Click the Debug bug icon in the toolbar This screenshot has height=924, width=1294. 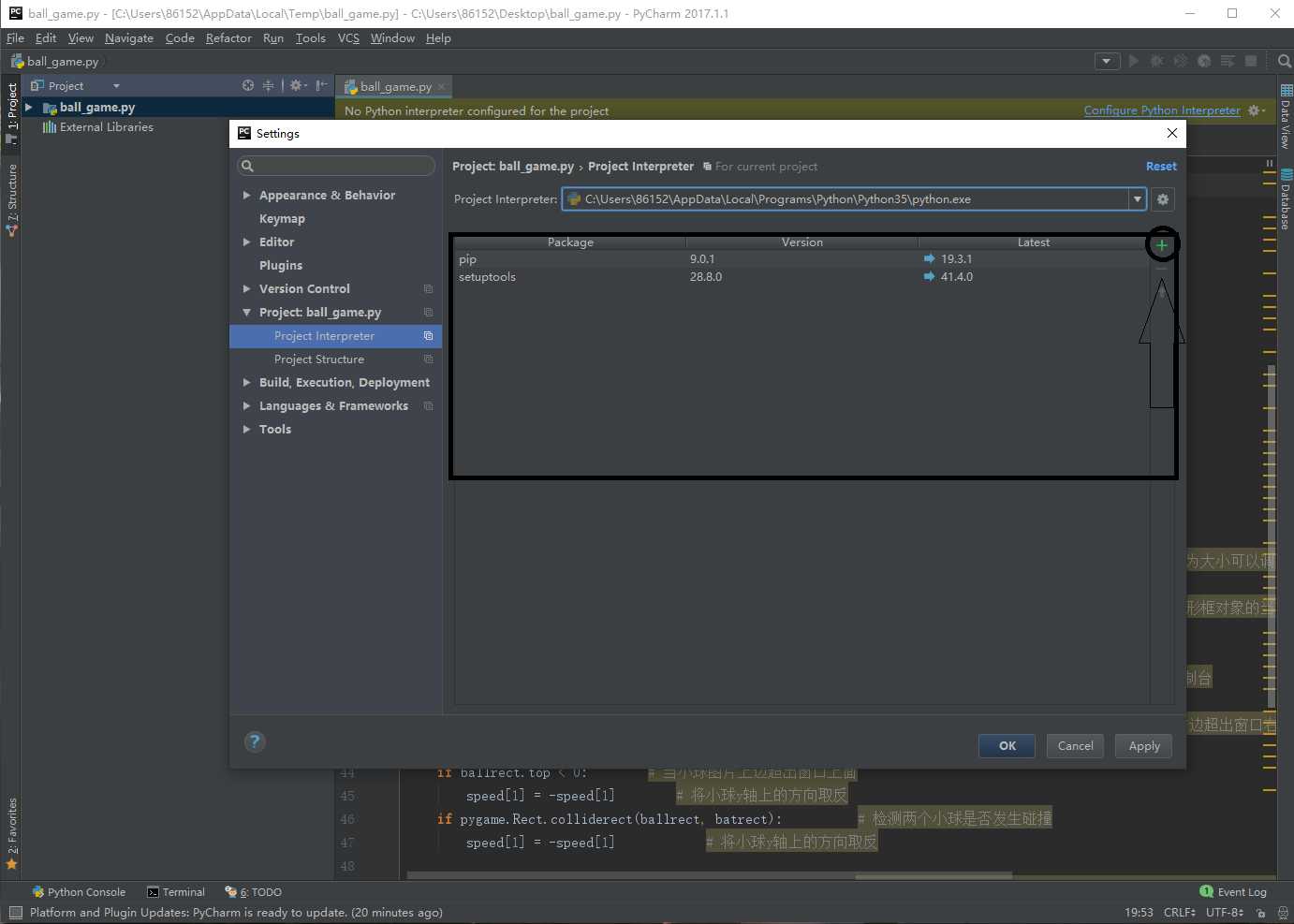point(1157,61)
